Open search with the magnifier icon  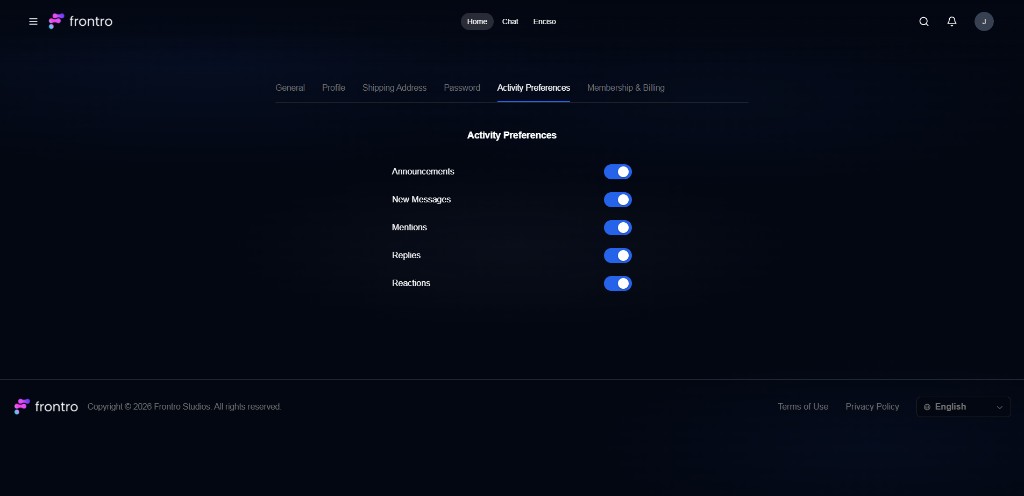923,22
